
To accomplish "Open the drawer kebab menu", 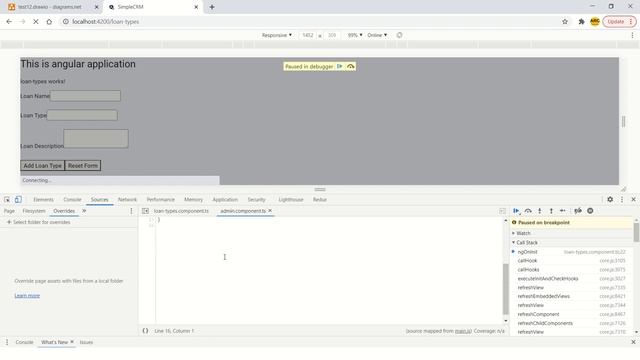I will click(x=7, y=342).
